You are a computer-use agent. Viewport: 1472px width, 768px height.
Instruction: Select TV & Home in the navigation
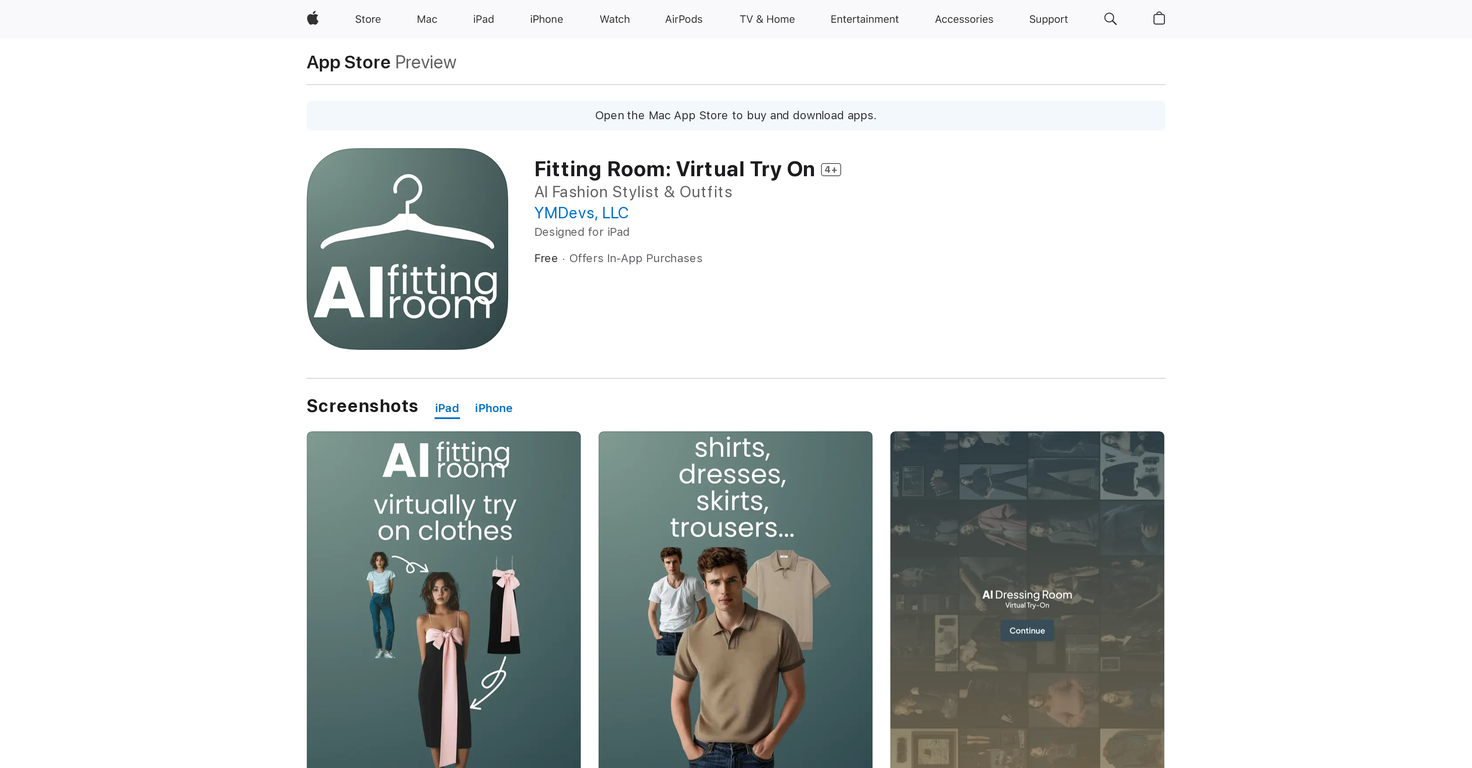tap(766, 19)
